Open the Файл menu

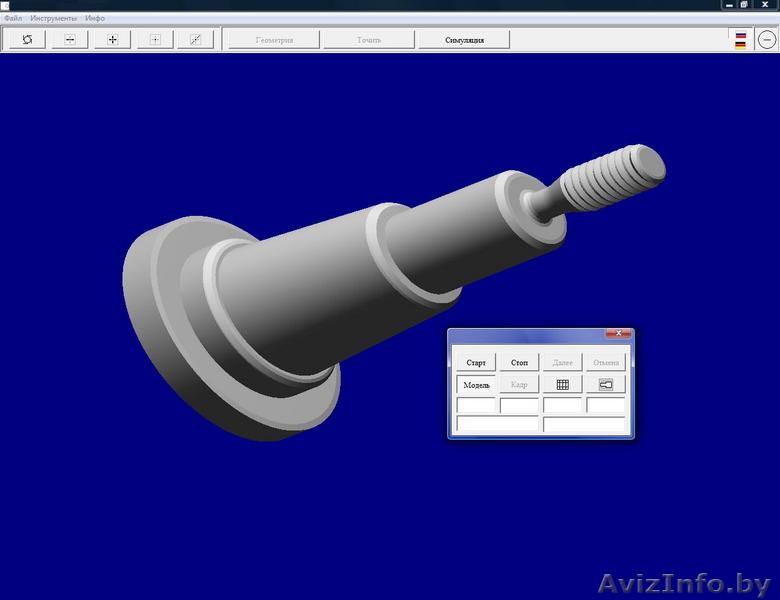(13, 18)
